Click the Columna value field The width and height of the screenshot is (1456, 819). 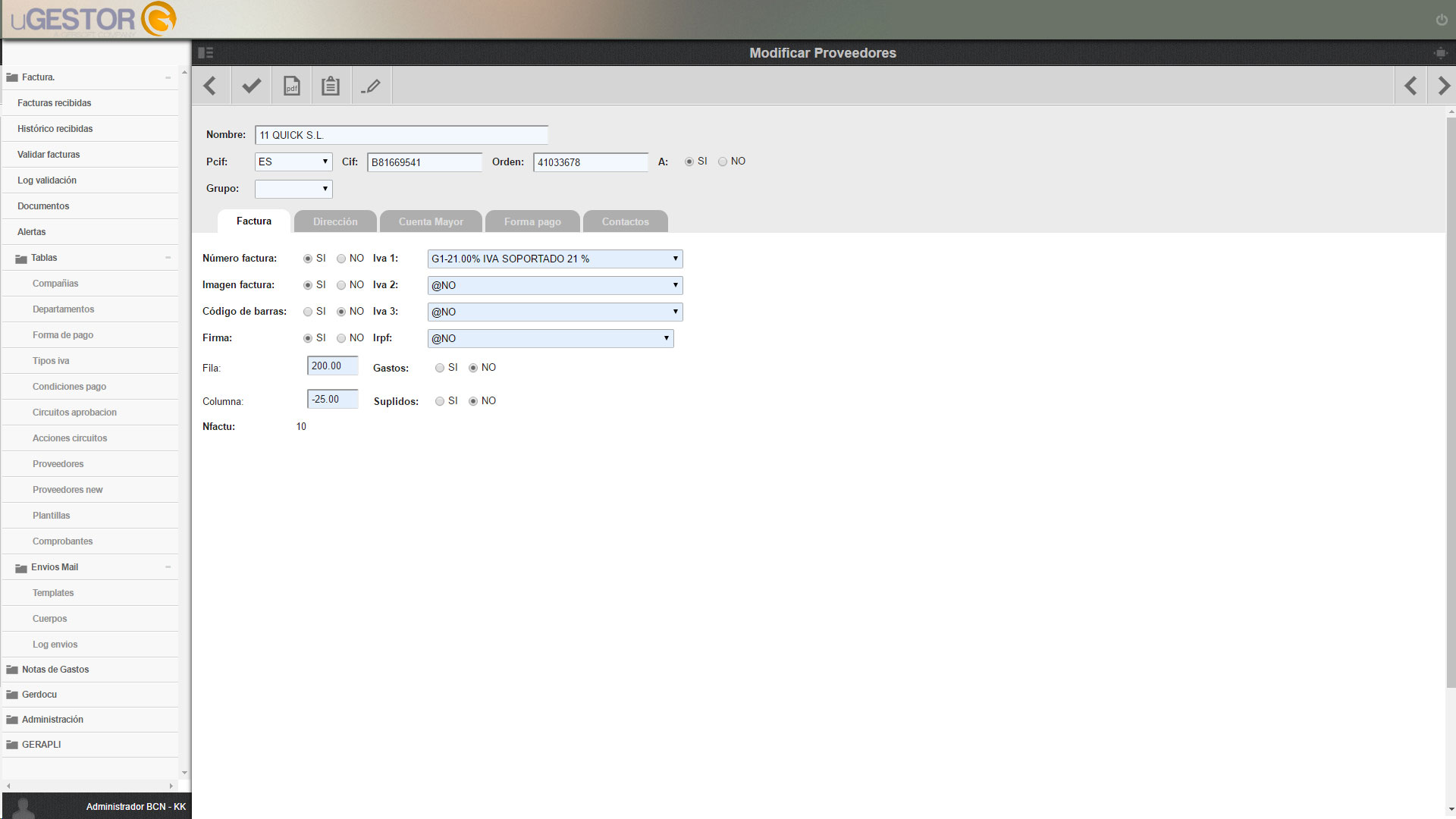[332, 399]
